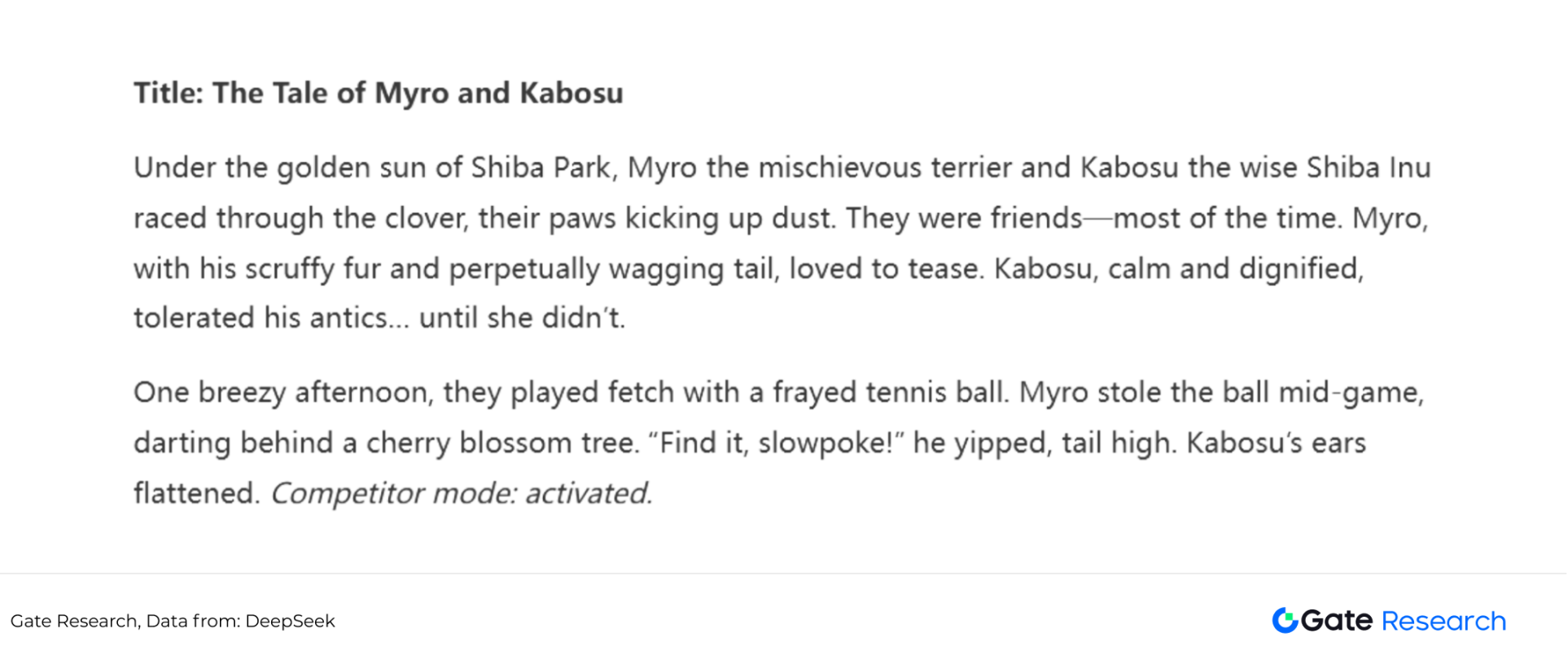Click the word 'DeepSeek' in the footer
The width and height of the screenshot is (1568, 668).
coord(290,621)
